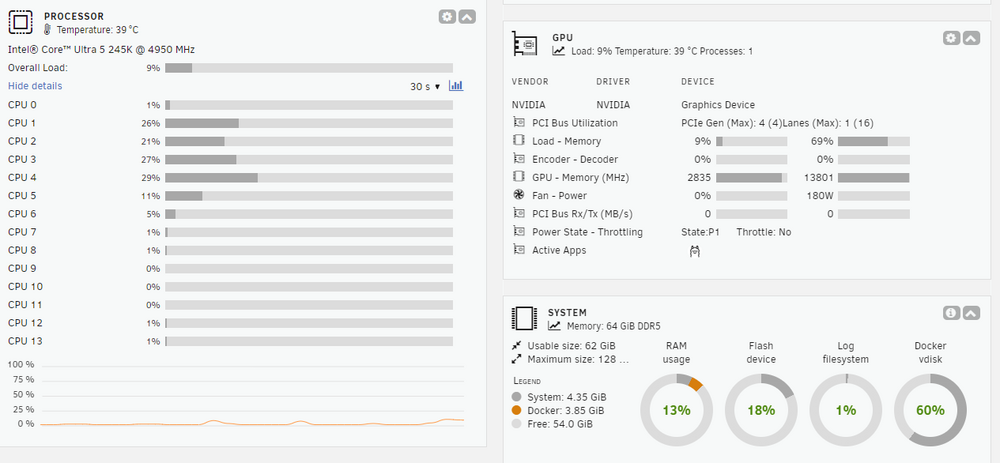1000x463 pixels.
Task: Click the Processor chip icon
Action: point(20,22)
